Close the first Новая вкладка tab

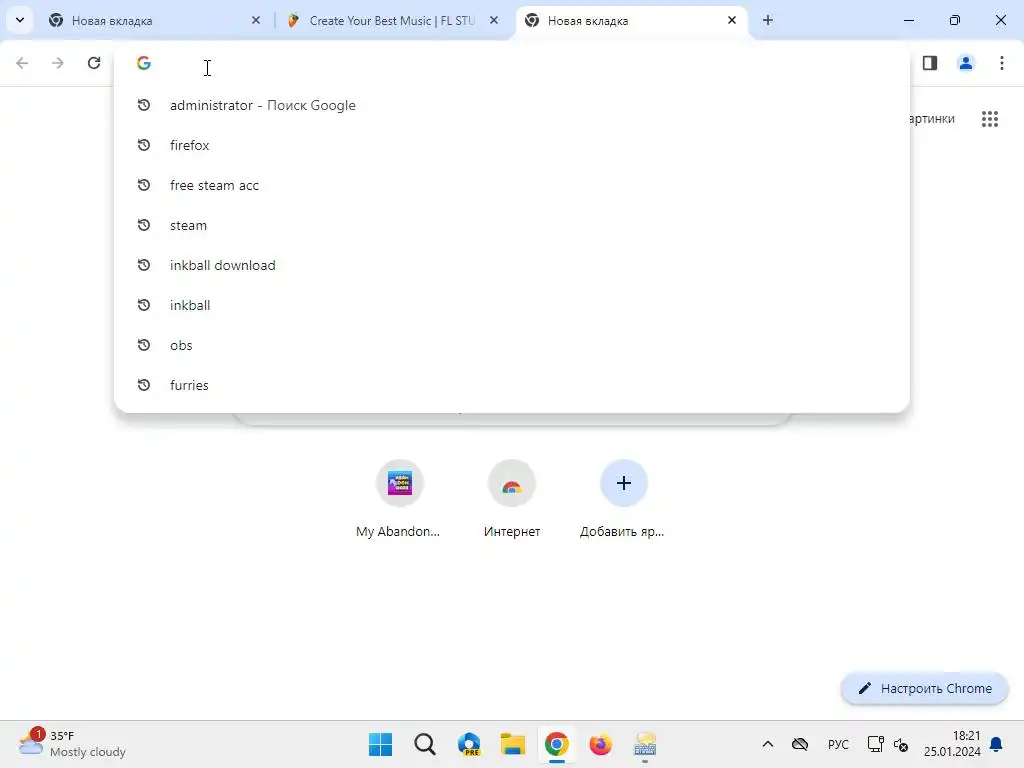coord(256,21)
